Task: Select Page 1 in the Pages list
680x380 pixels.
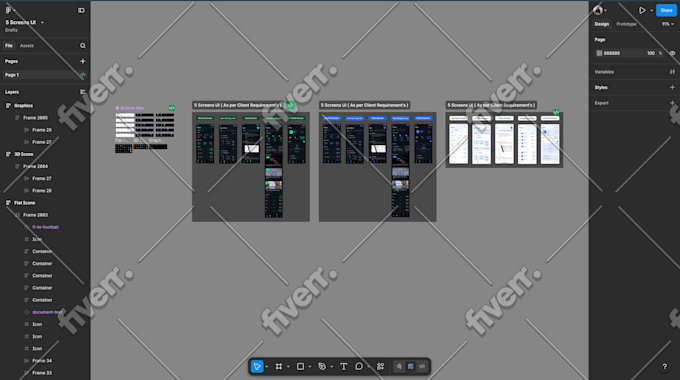Action: pyautogui.click(x=44, y=75)
